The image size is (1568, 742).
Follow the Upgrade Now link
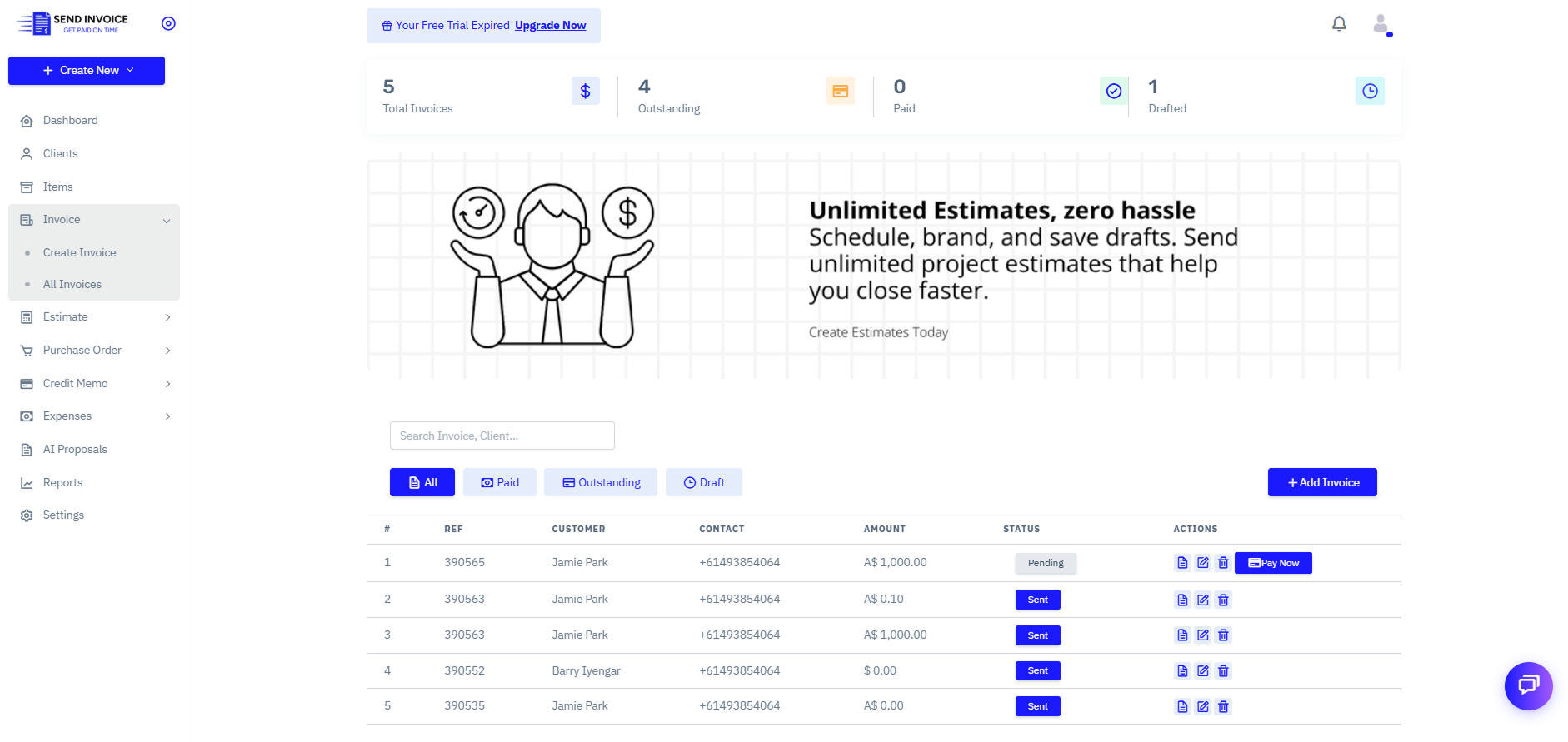(550, 26)
